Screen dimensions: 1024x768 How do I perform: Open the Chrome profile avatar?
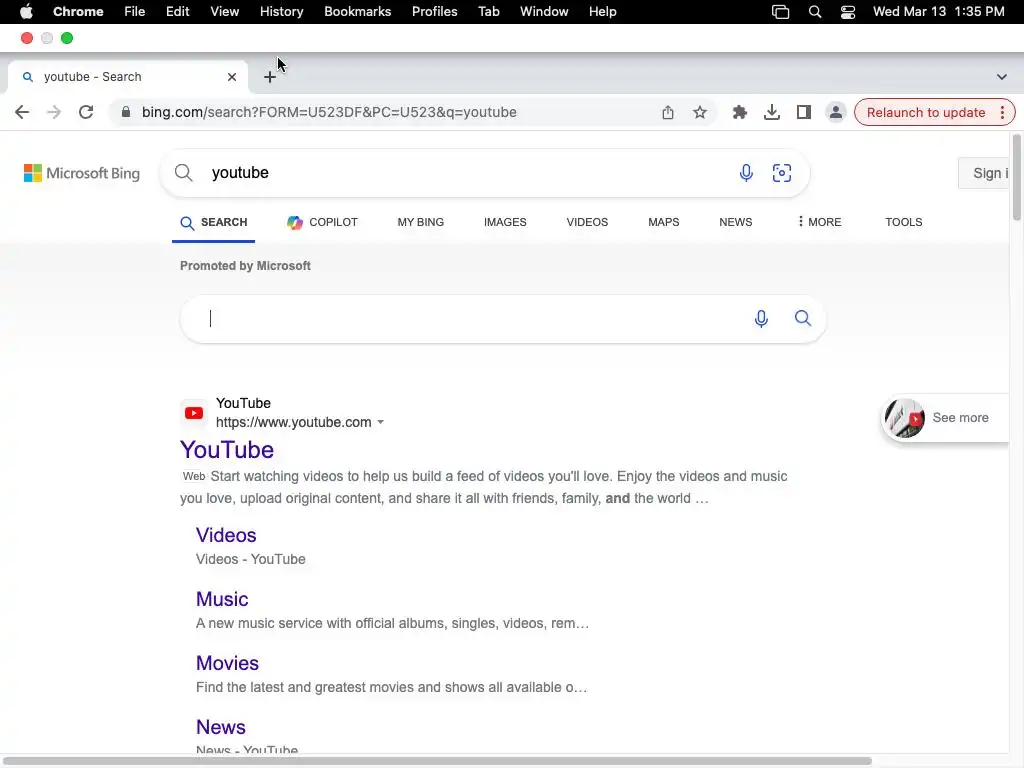(836, 112)
